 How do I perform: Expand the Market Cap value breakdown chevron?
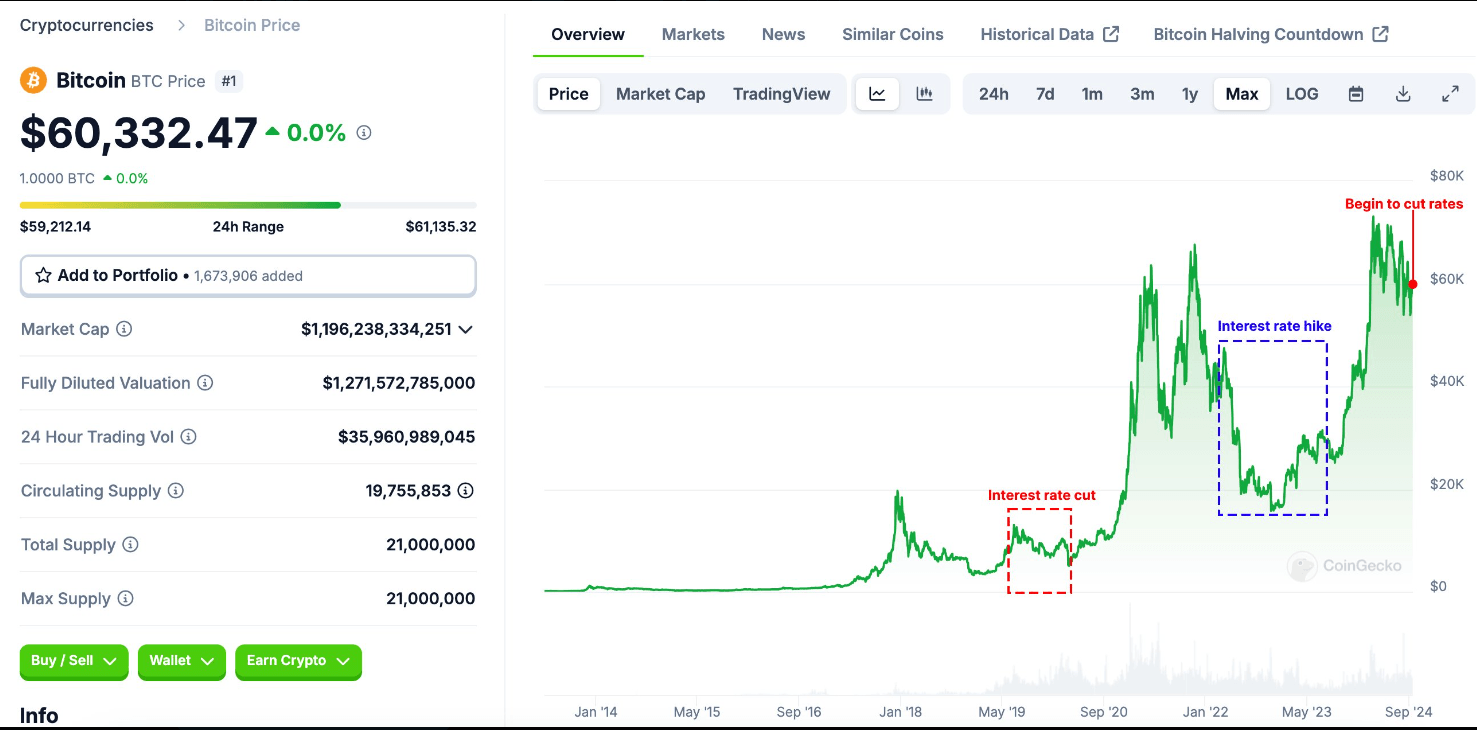point(466,329)
